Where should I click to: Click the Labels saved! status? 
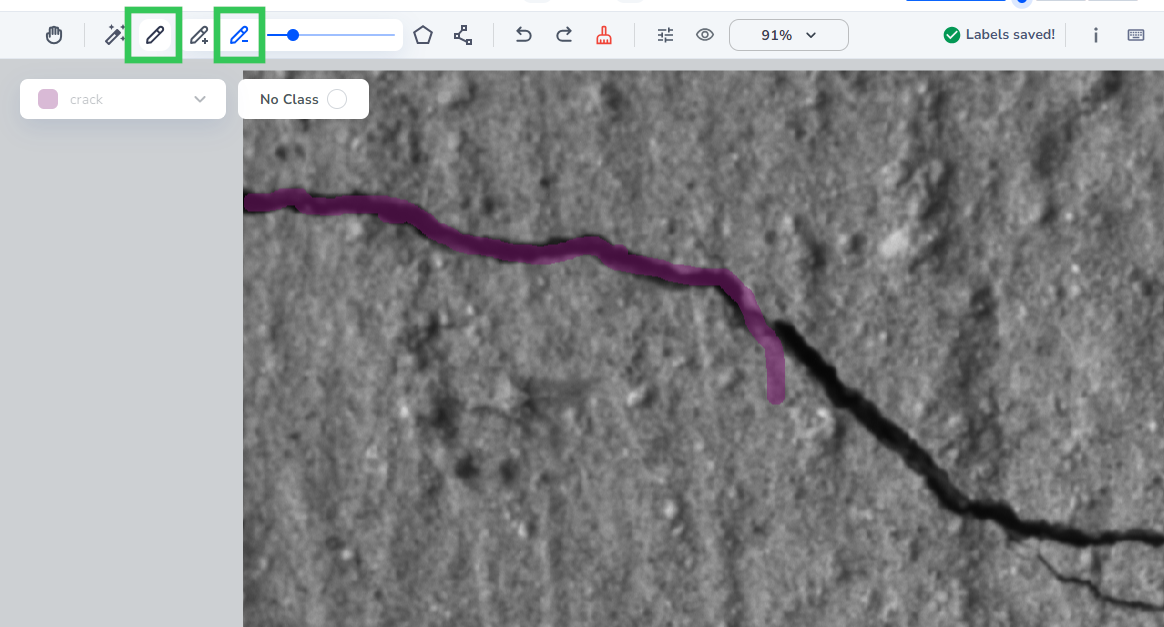tap(999, 35)
